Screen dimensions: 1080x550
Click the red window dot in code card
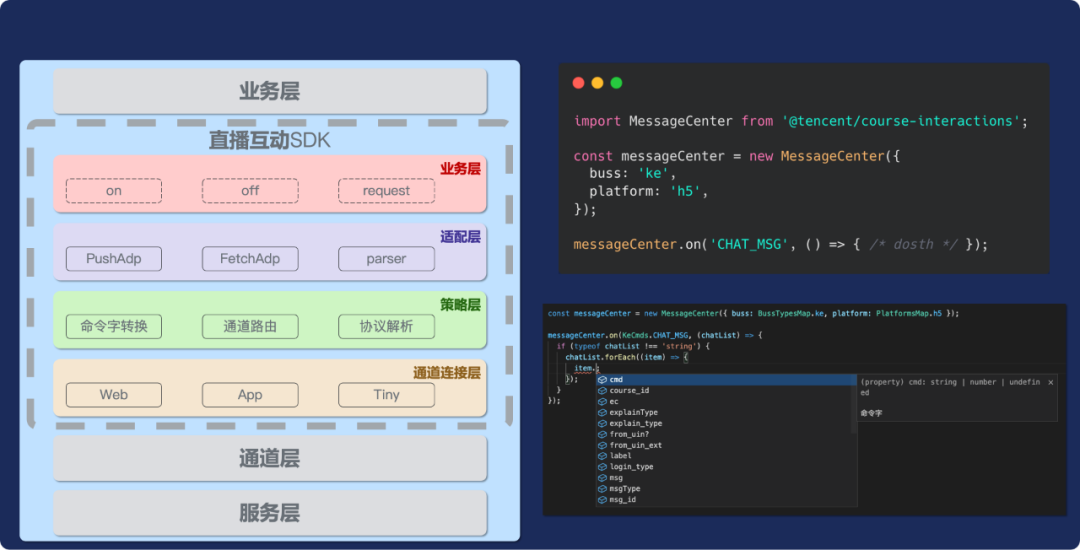578,83
